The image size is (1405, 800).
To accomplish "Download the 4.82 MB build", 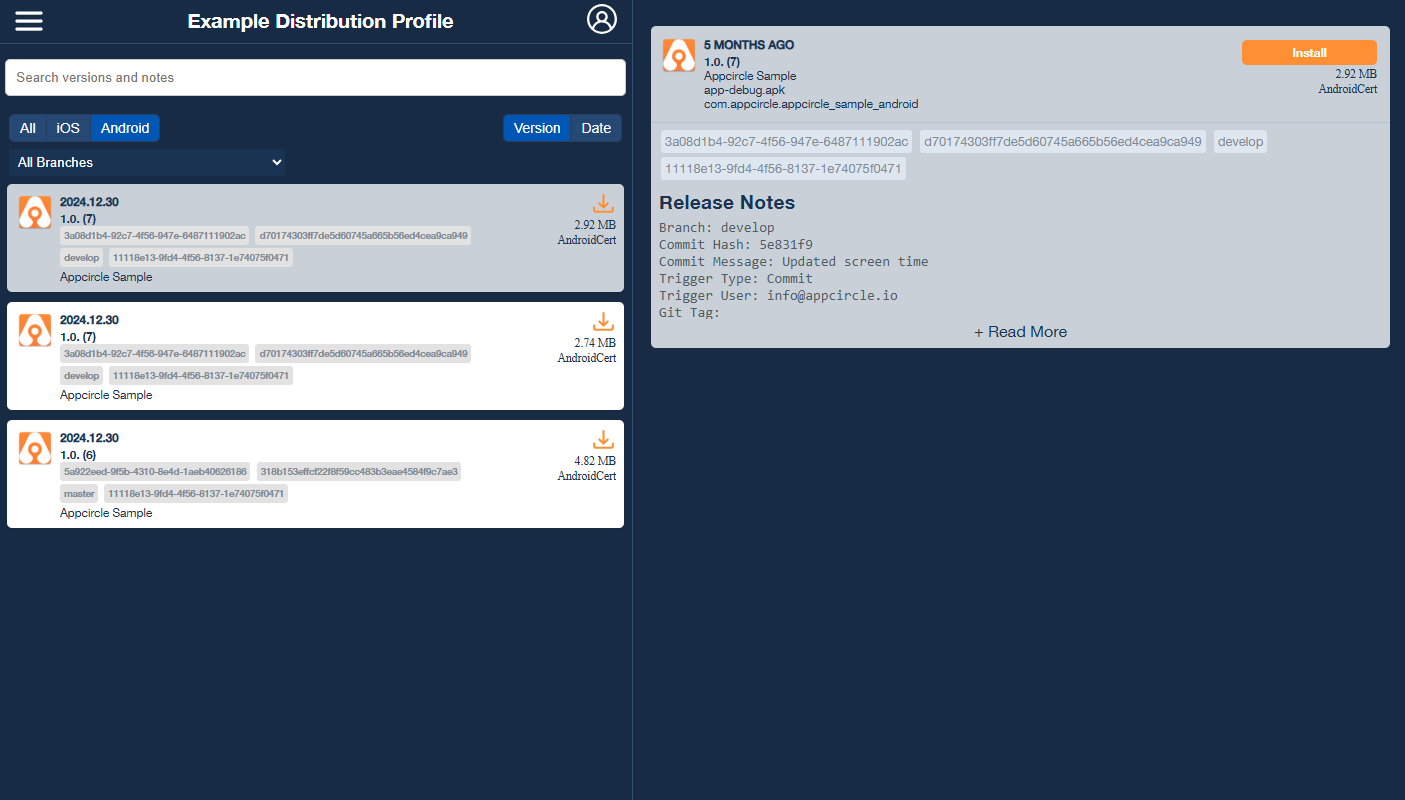I will 603,440.
